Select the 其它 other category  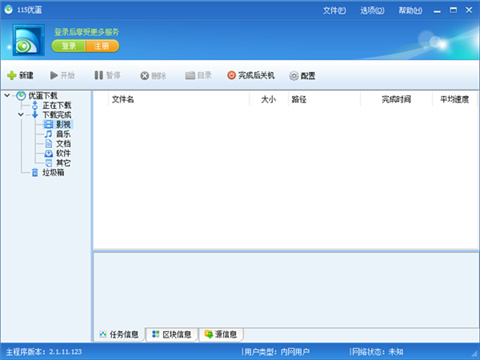point(63,163)
